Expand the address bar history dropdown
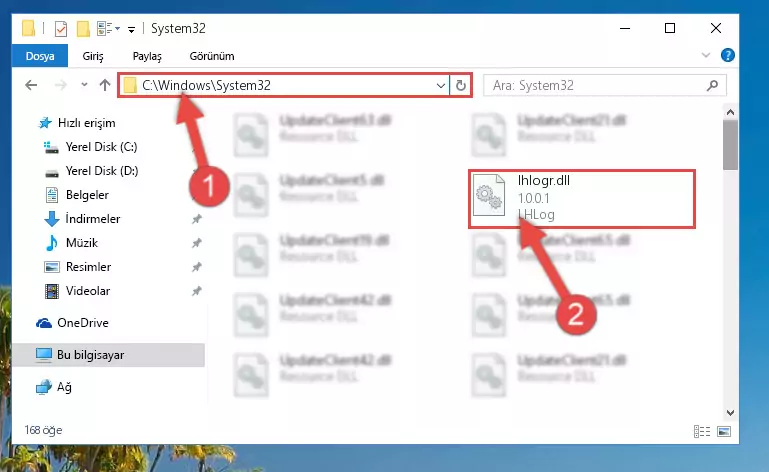This screenshot has height=472, width=769. 440,86
